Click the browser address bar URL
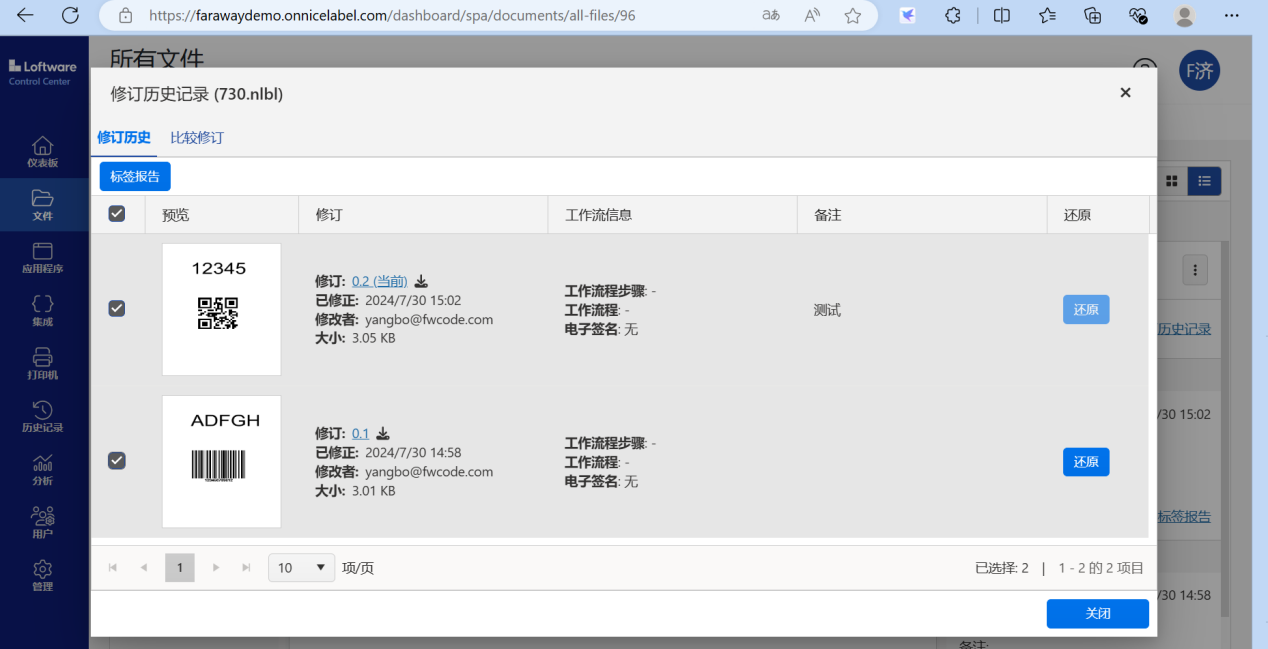Viewport: 1268px width, 649px height. (392, 16)
